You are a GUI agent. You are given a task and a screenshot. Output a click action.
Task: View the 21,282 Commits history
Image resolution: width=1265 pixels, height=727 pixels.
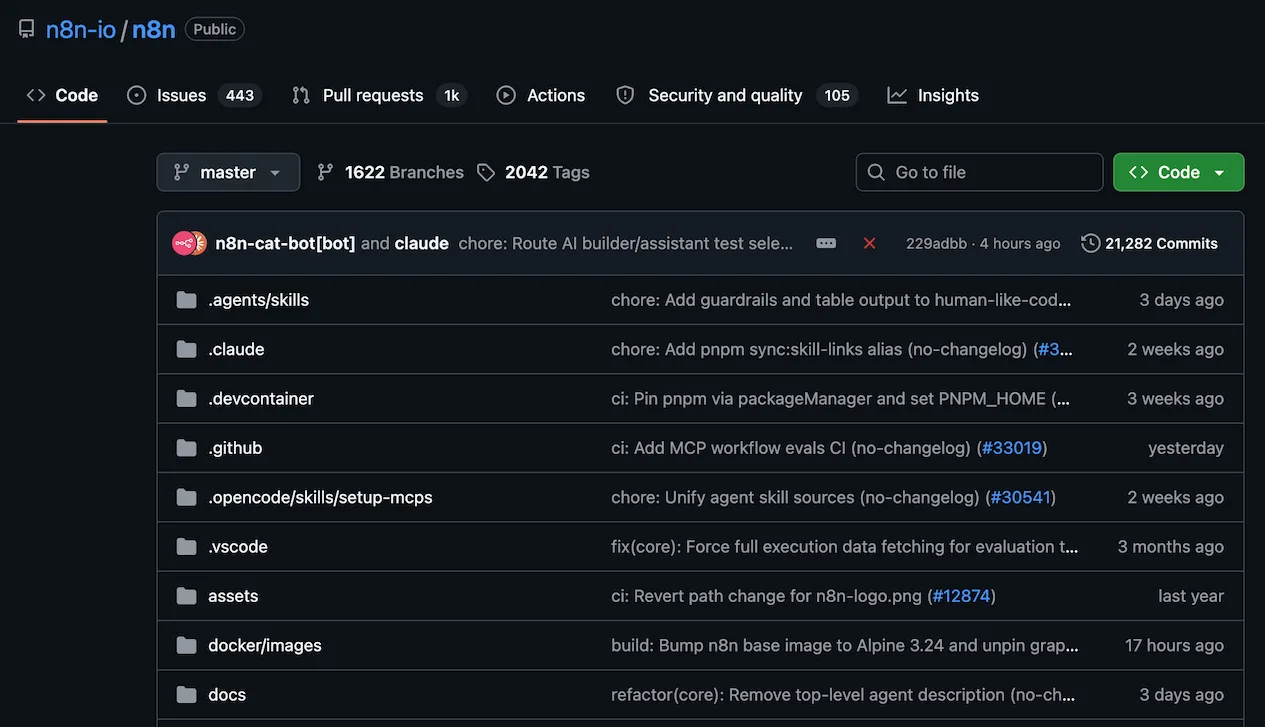(x=1150, y=243)
